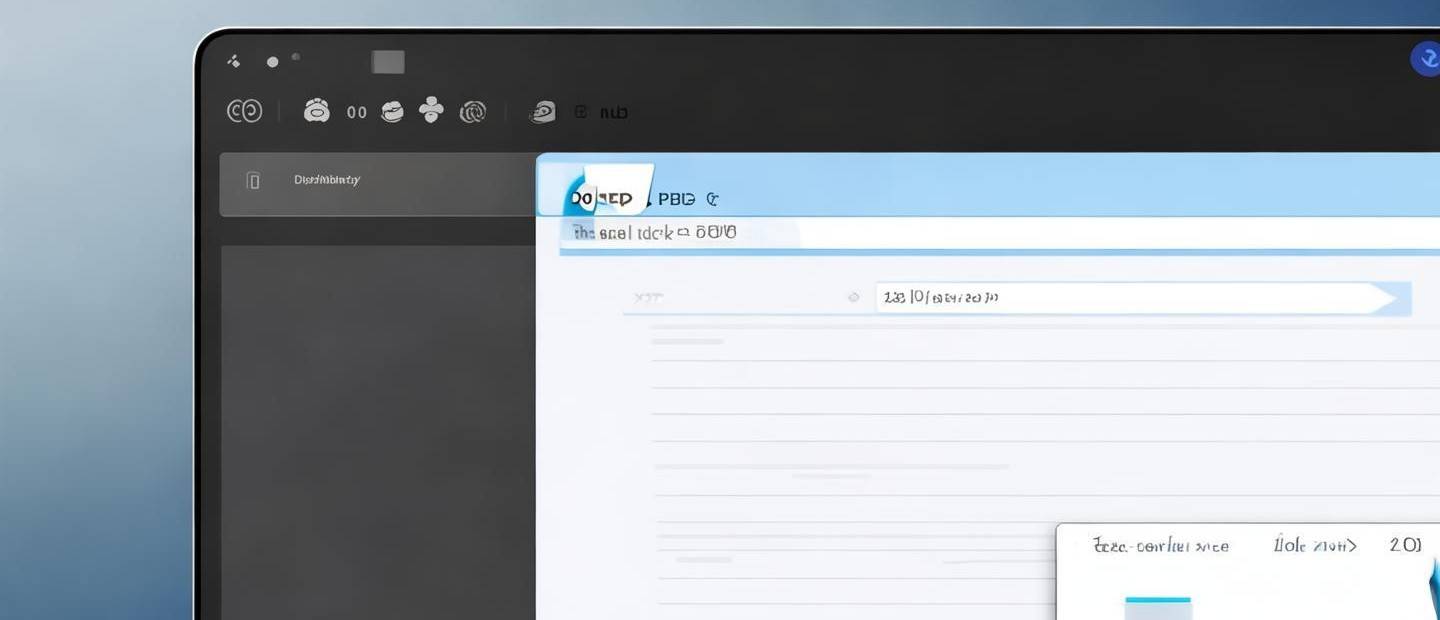Viewport: 1440px width, 620px height.
Task: Click the disc icon after the second divider
Action: coord(542,112)
